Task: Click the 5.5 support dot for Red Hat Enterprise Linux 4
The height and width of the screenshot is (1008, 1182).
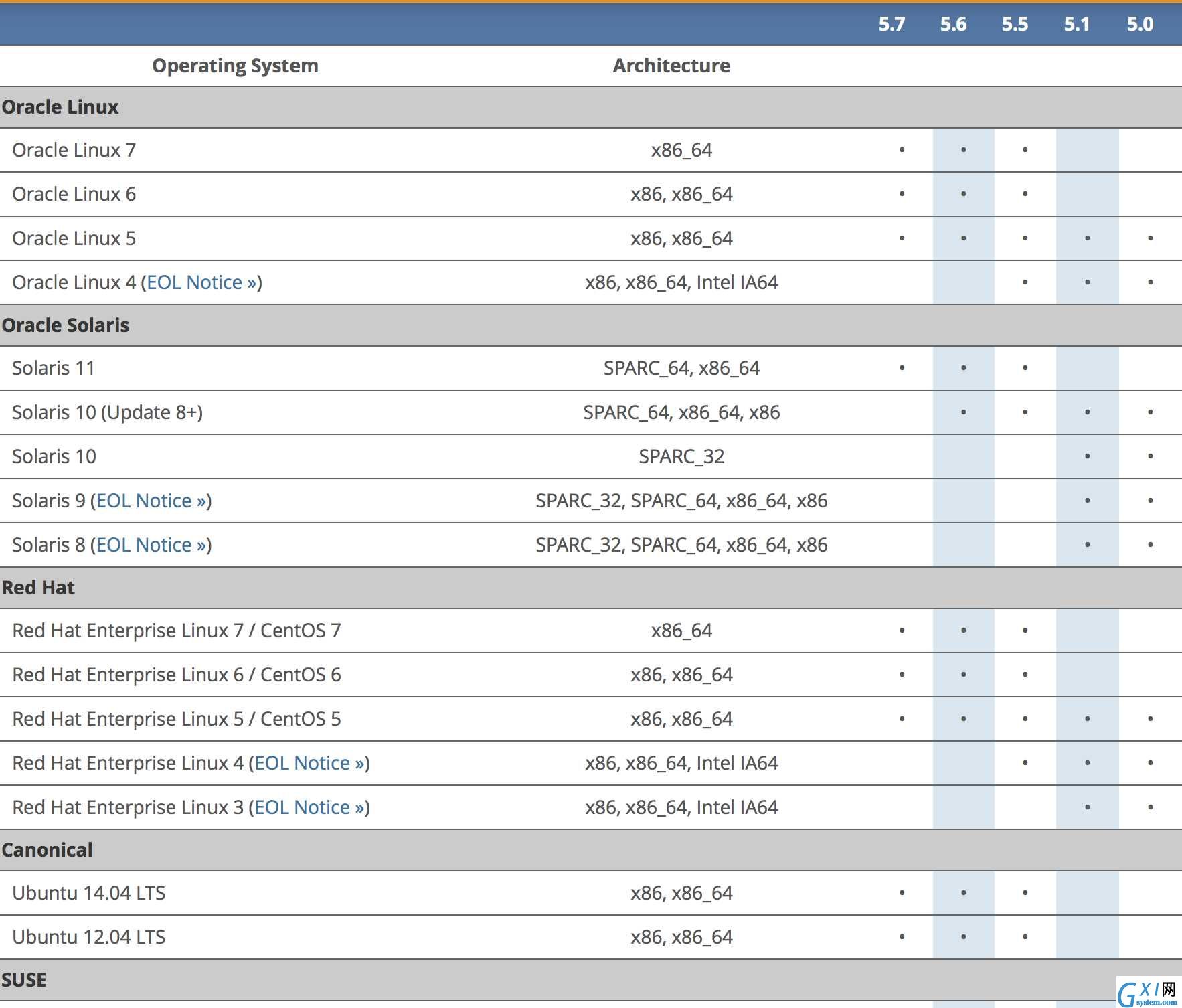Action: [1025, 763]
